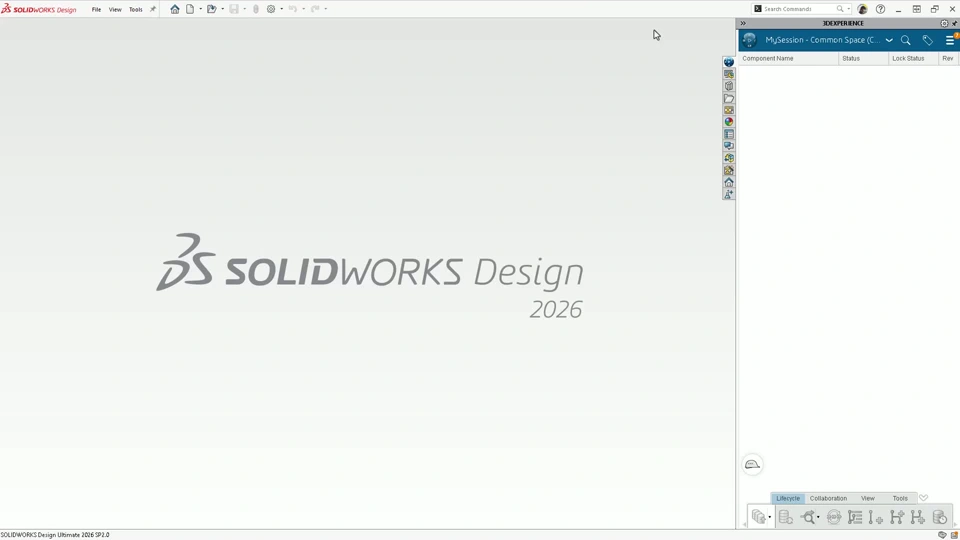Viewport: 960px width, 540px height.
Task: Expand the Redo dropdown arrow
Action: [326, 9]
